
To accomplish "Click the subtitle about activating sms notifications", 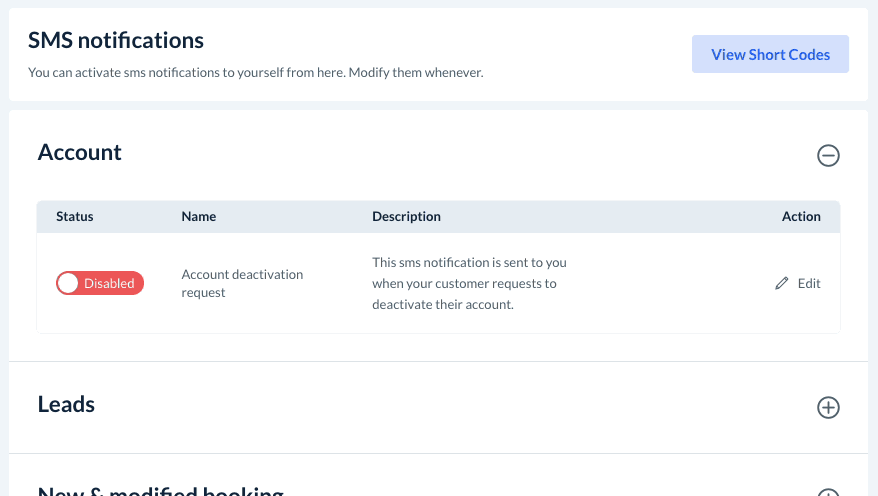I will [x=255, y=73].
